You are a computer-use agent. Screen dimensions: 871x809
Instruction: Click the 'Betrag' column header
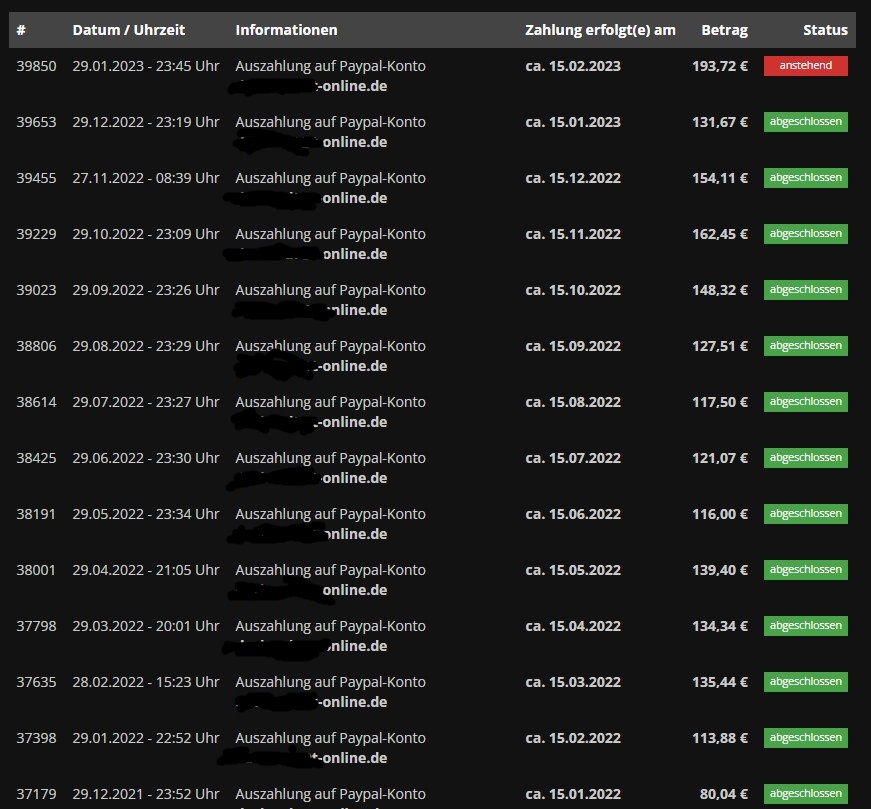tap(724, 30)
